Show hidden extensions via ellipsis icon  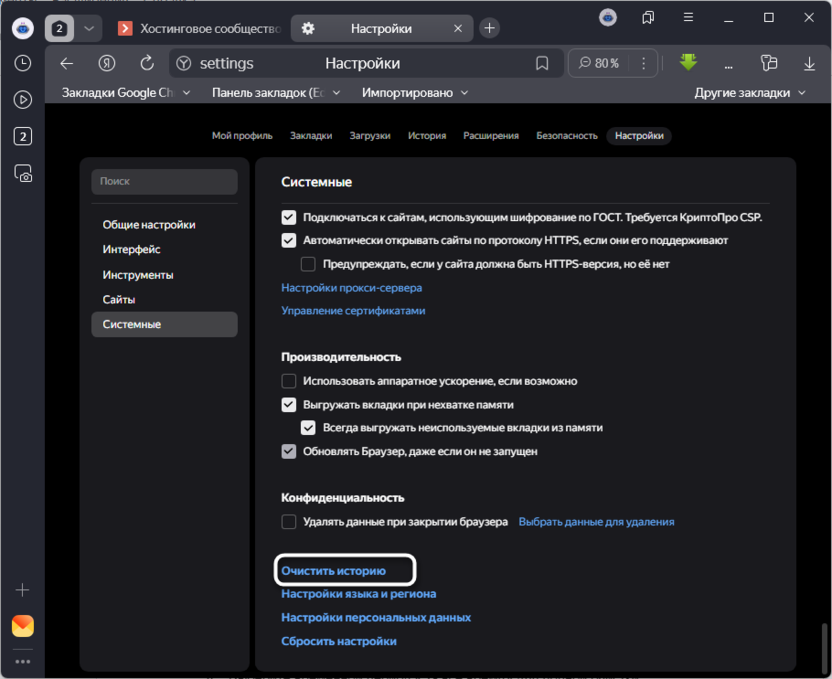coord(729,67)
